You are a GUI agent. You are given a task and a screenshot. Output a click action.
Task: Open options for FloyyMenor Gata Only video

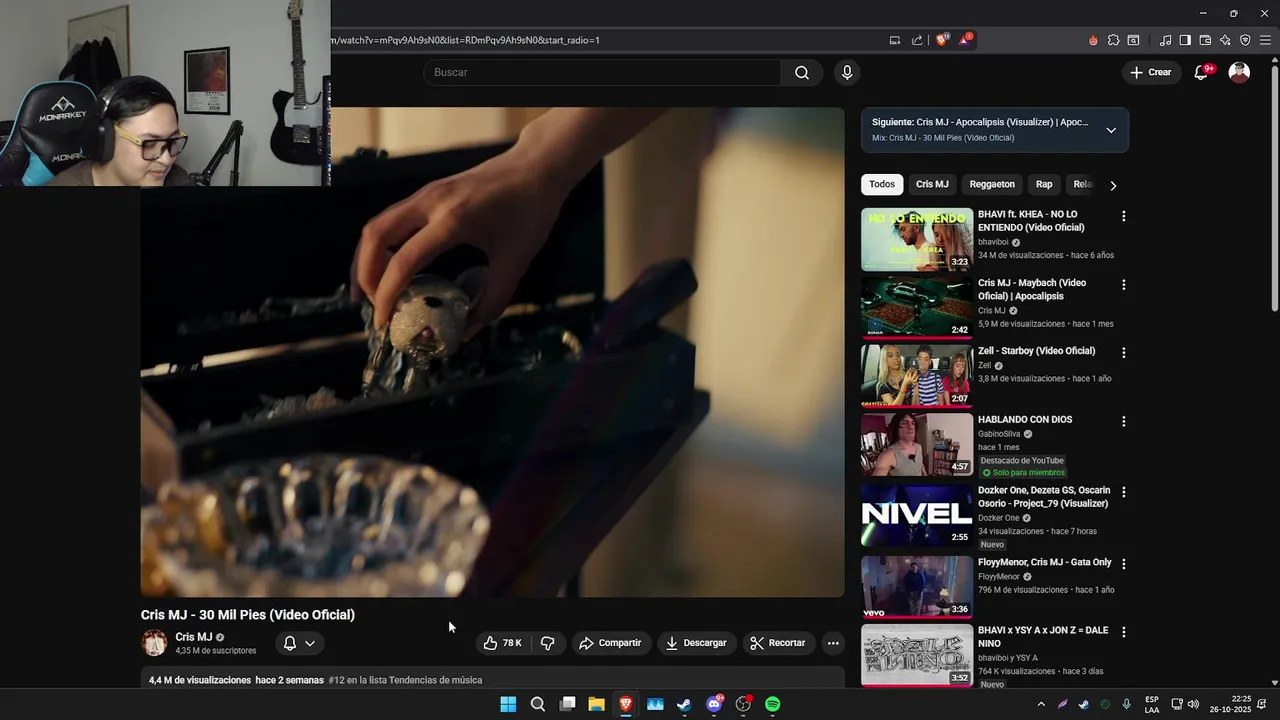pyautogui.click(x=1123, y=564)
